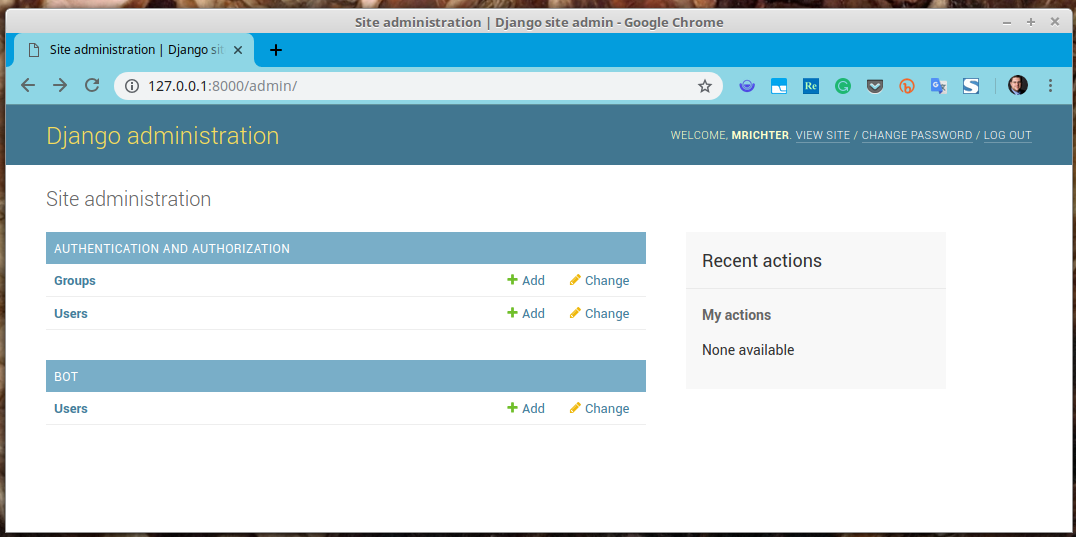Open the View Site link
Viewport: 1076px width, 537px height.
(823, 135)
